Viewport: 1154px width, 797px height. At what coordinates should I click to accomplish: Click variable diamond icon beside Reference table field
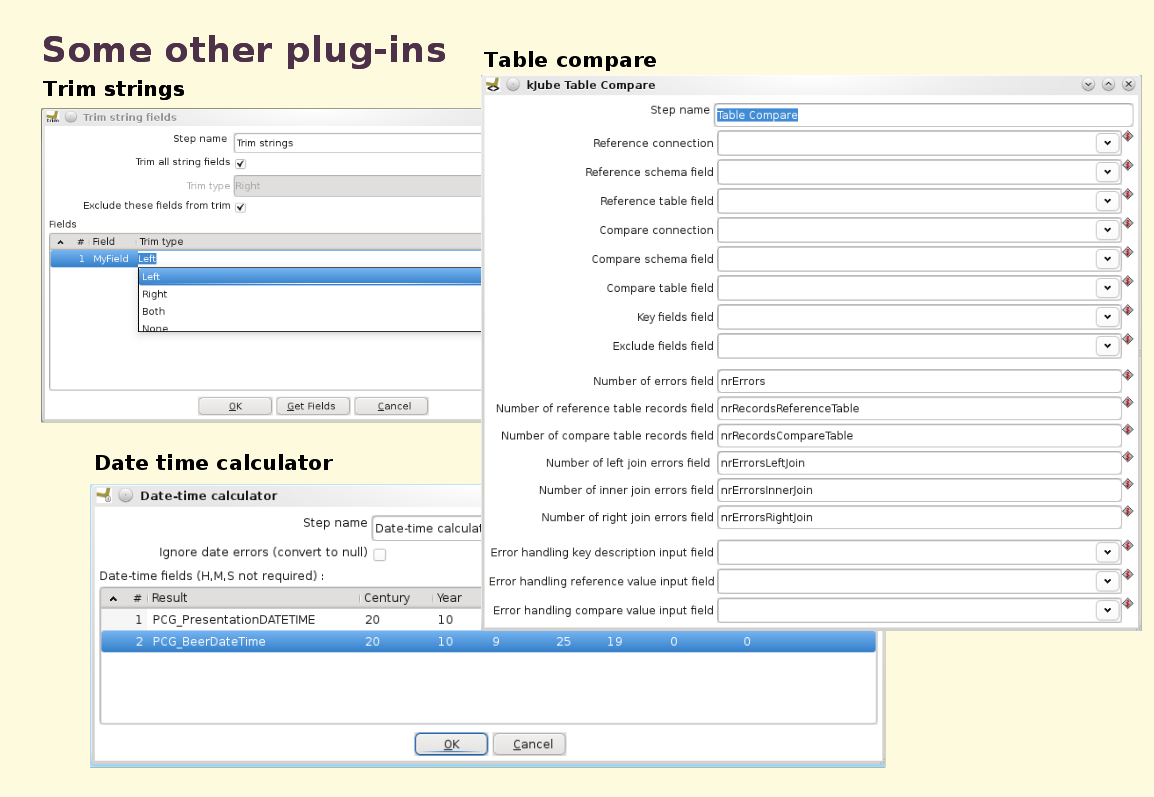(1128, 194)
